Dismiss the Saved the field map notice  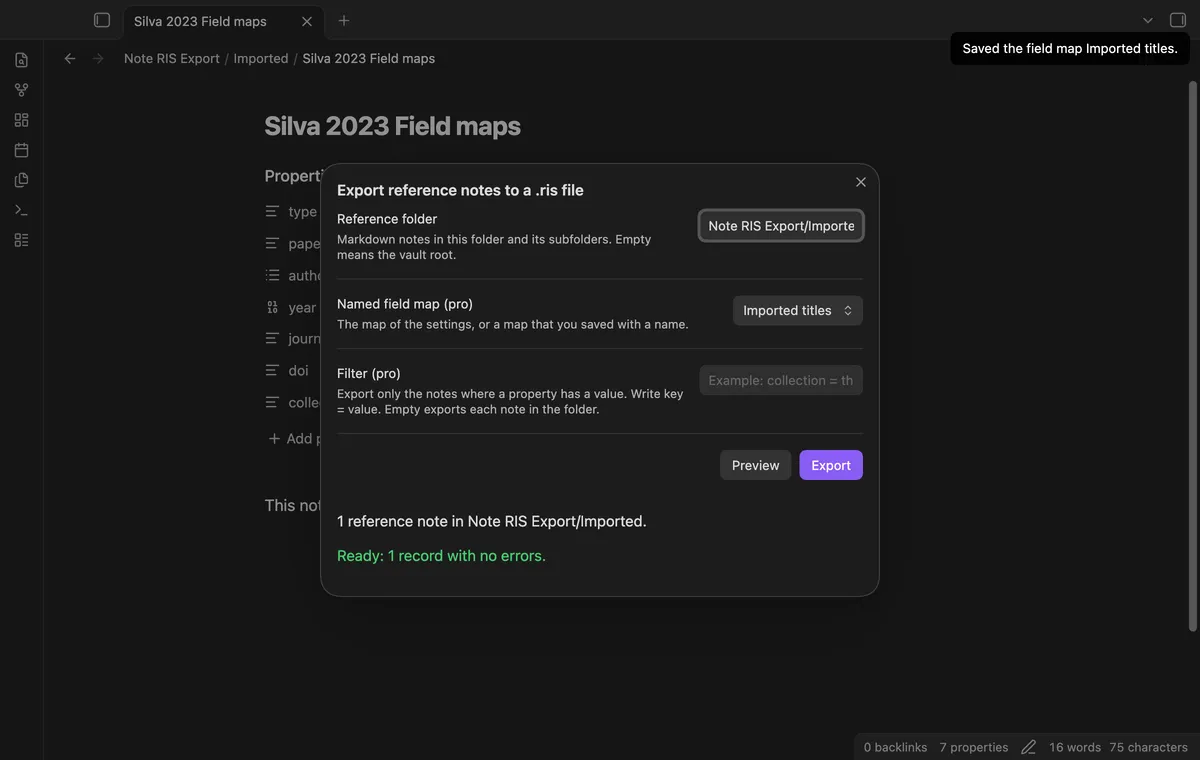tap(1070, 48)
